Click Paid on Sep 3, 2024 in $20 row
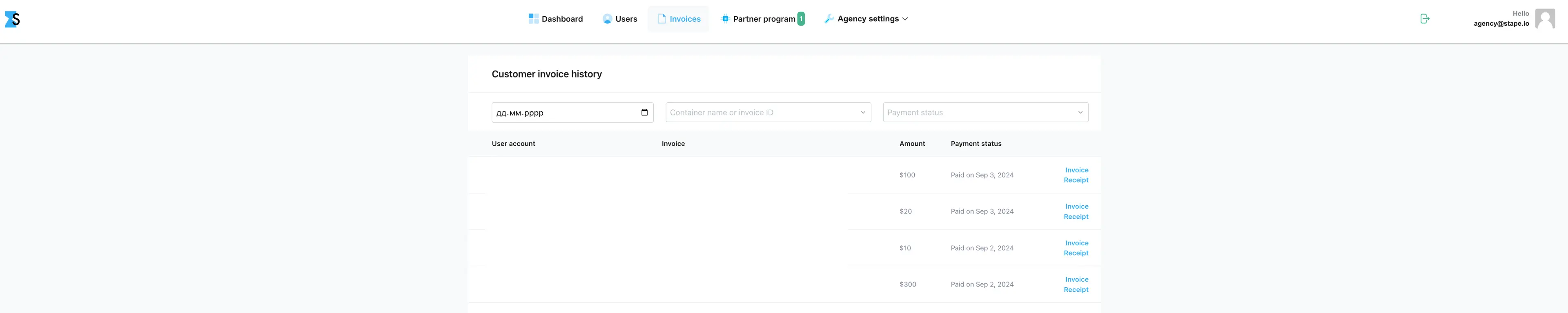 [982, 211]
